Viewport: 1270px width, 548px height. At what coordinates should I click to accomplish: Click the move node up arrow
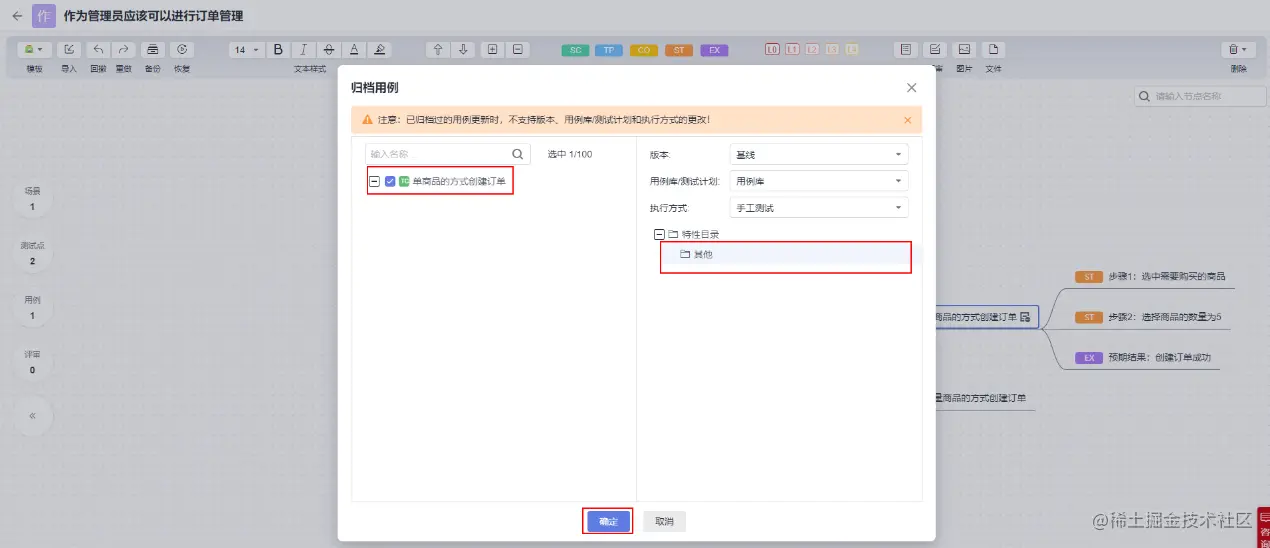click(437, 49)
